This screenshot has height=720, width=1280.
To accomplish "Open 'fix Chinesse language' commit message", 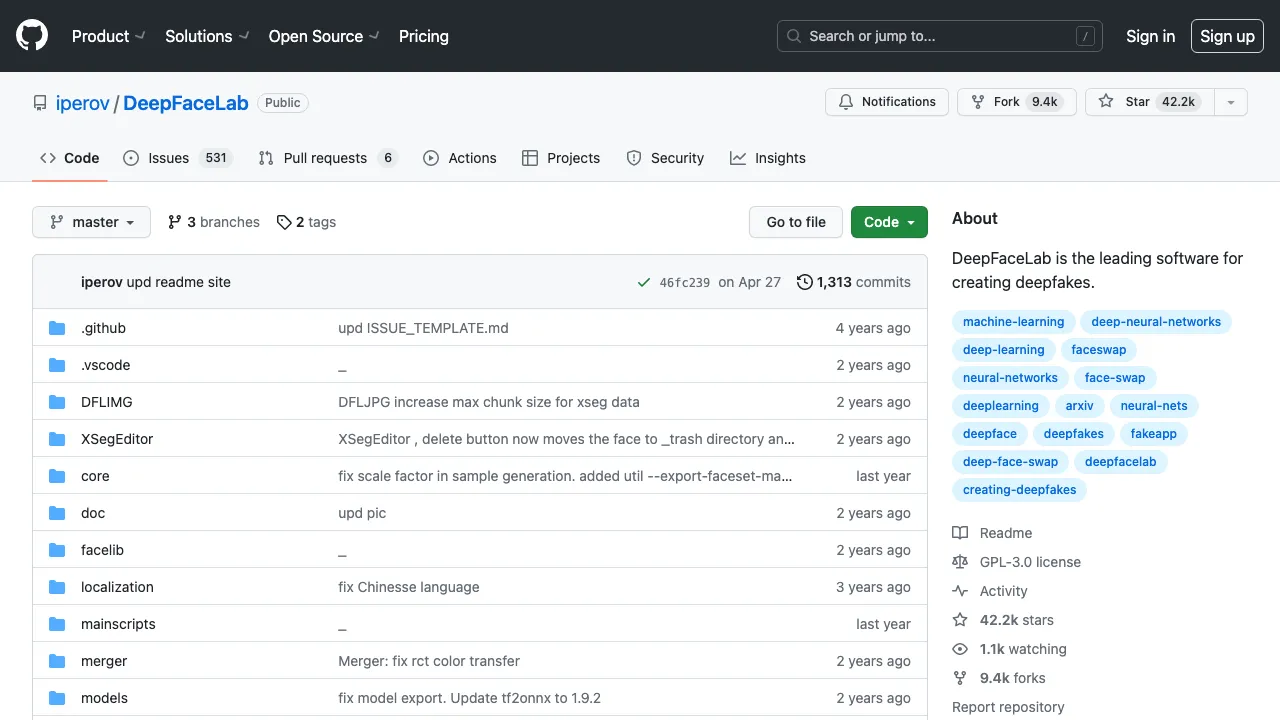I will (x=409, y=587).
